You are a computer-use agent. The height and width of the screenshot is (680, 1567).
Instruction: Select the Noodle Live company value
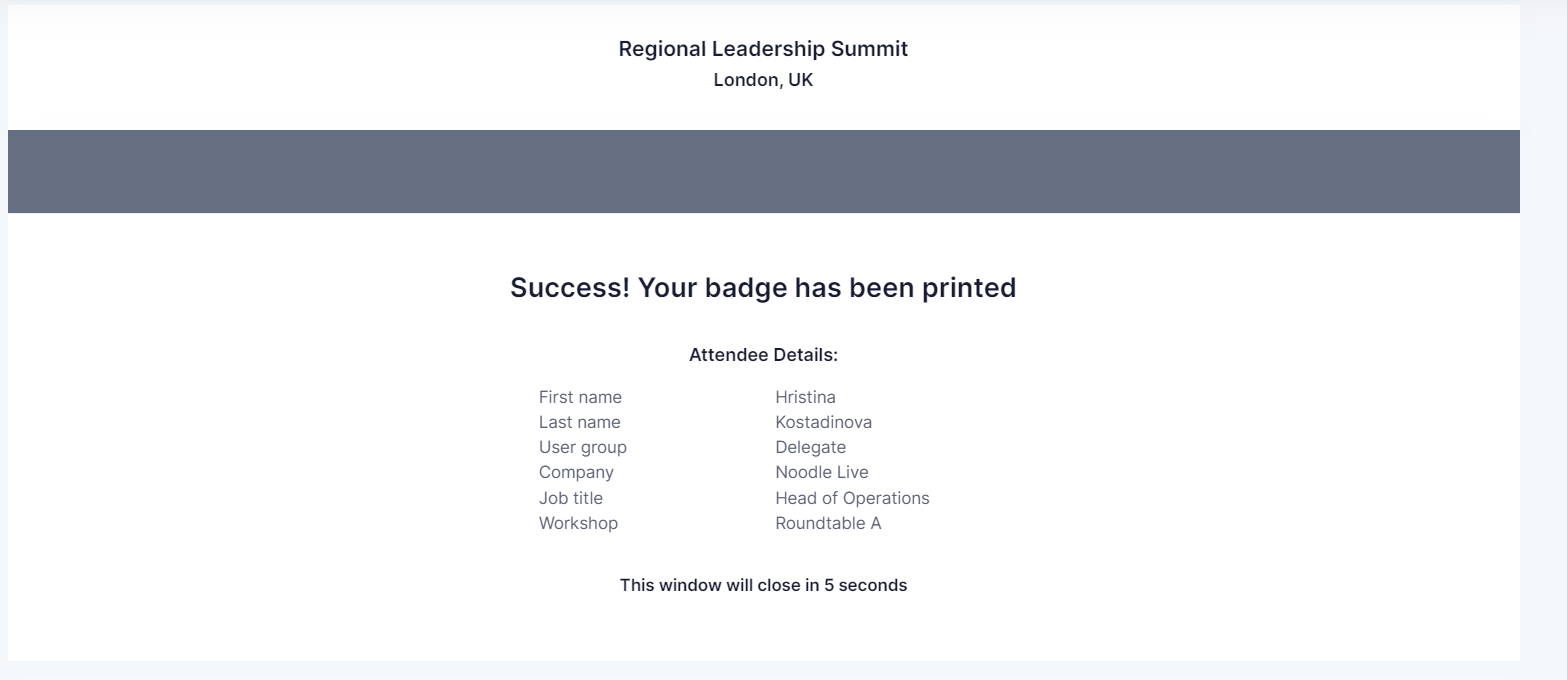pyautogui.click(x=821, y=472)
